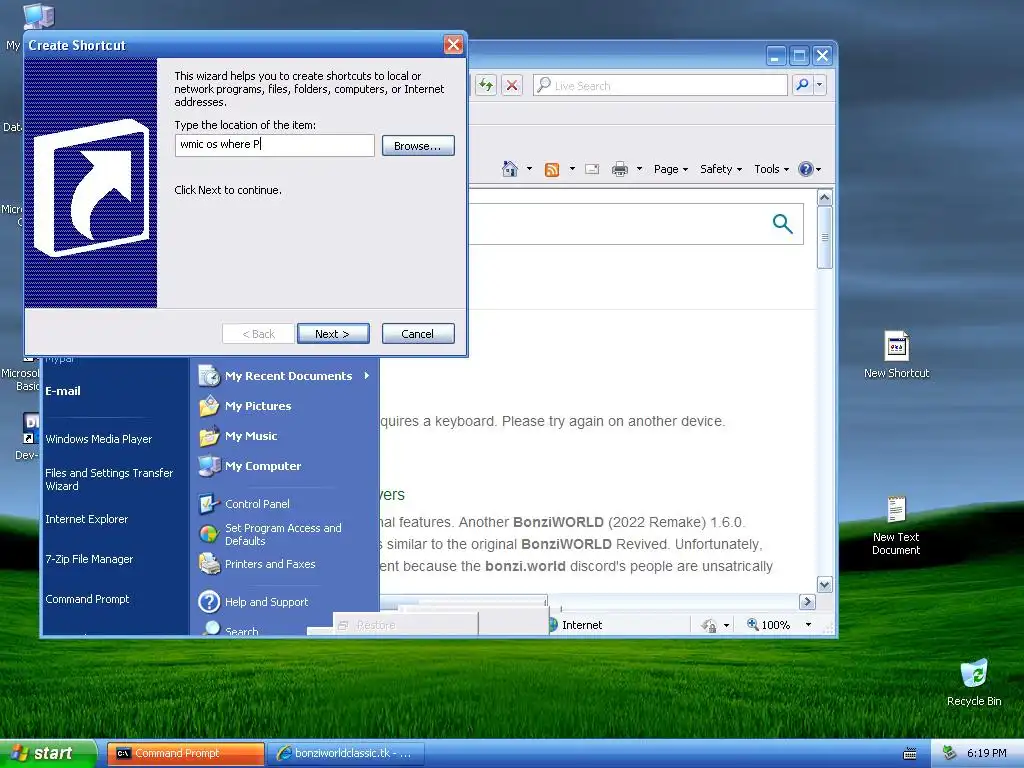Click the Next button in Create Shortcut wizard

[x=333, y=334]
